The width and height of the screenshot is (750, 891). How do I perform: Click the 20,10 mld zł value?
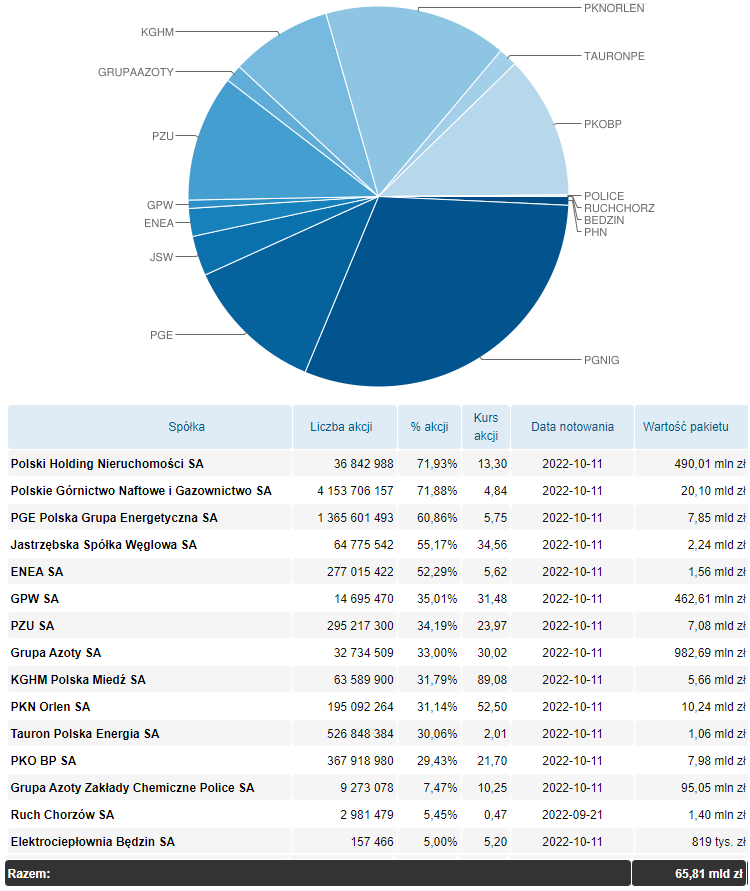713,490
